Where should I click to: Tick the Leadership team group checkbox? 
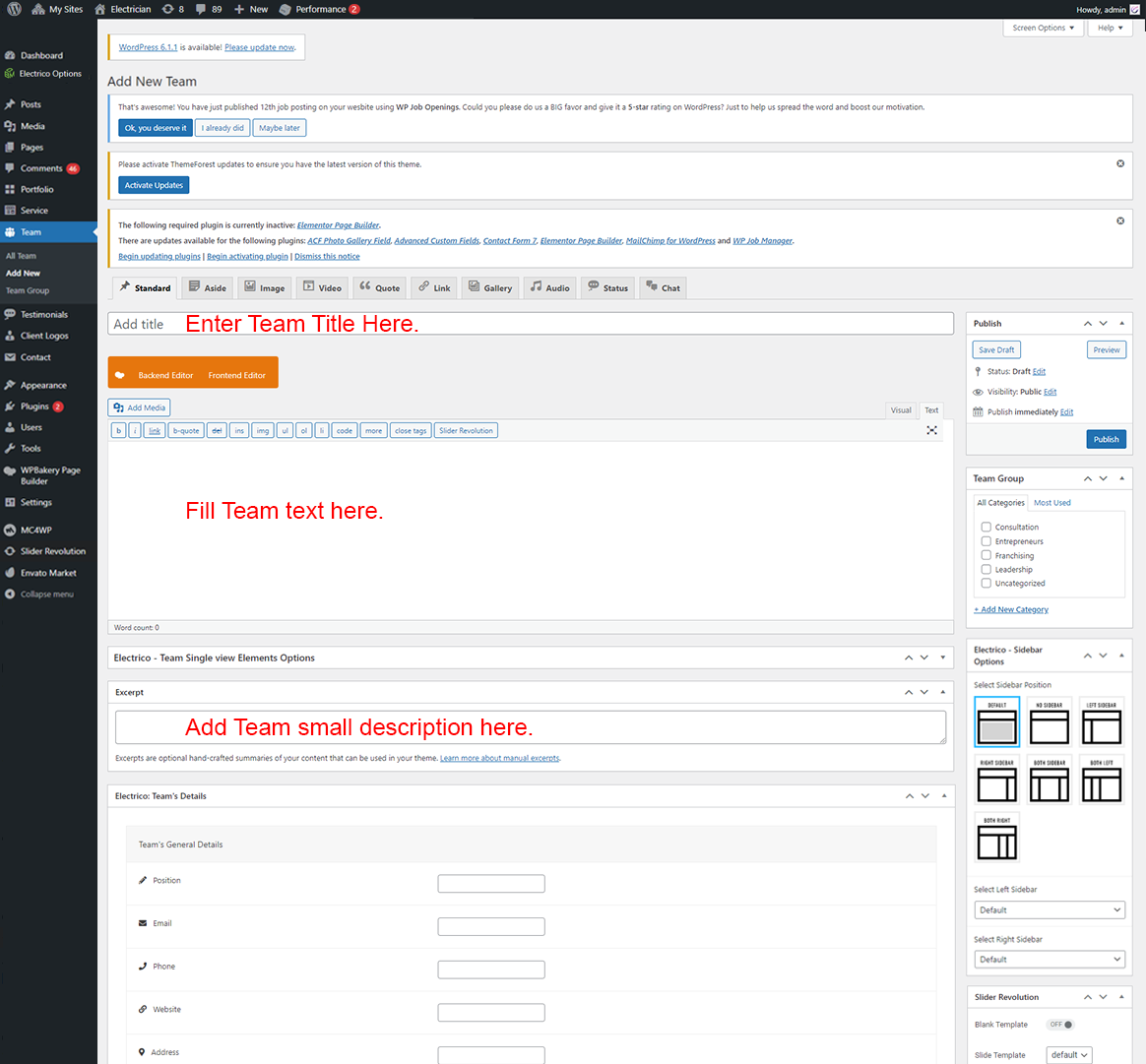point(986,569)
